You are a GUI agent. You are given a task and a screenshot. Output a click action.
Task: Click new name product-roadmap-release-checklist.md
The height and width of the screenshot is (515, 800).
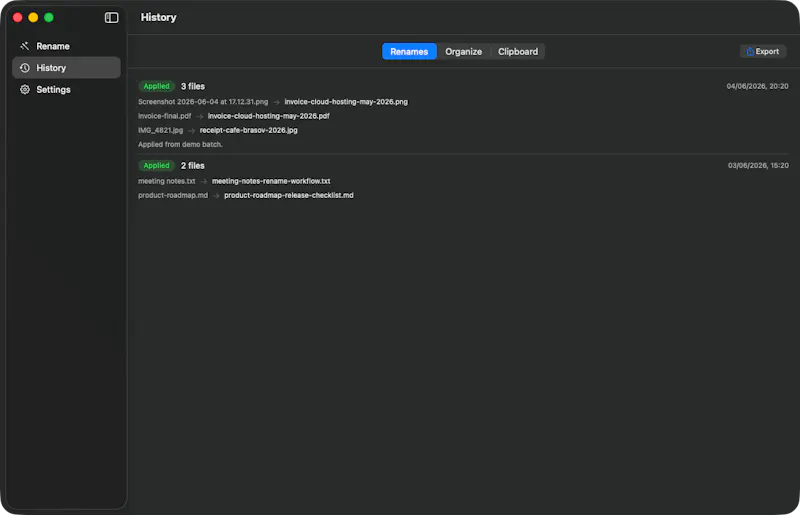(x=289, y=195)
